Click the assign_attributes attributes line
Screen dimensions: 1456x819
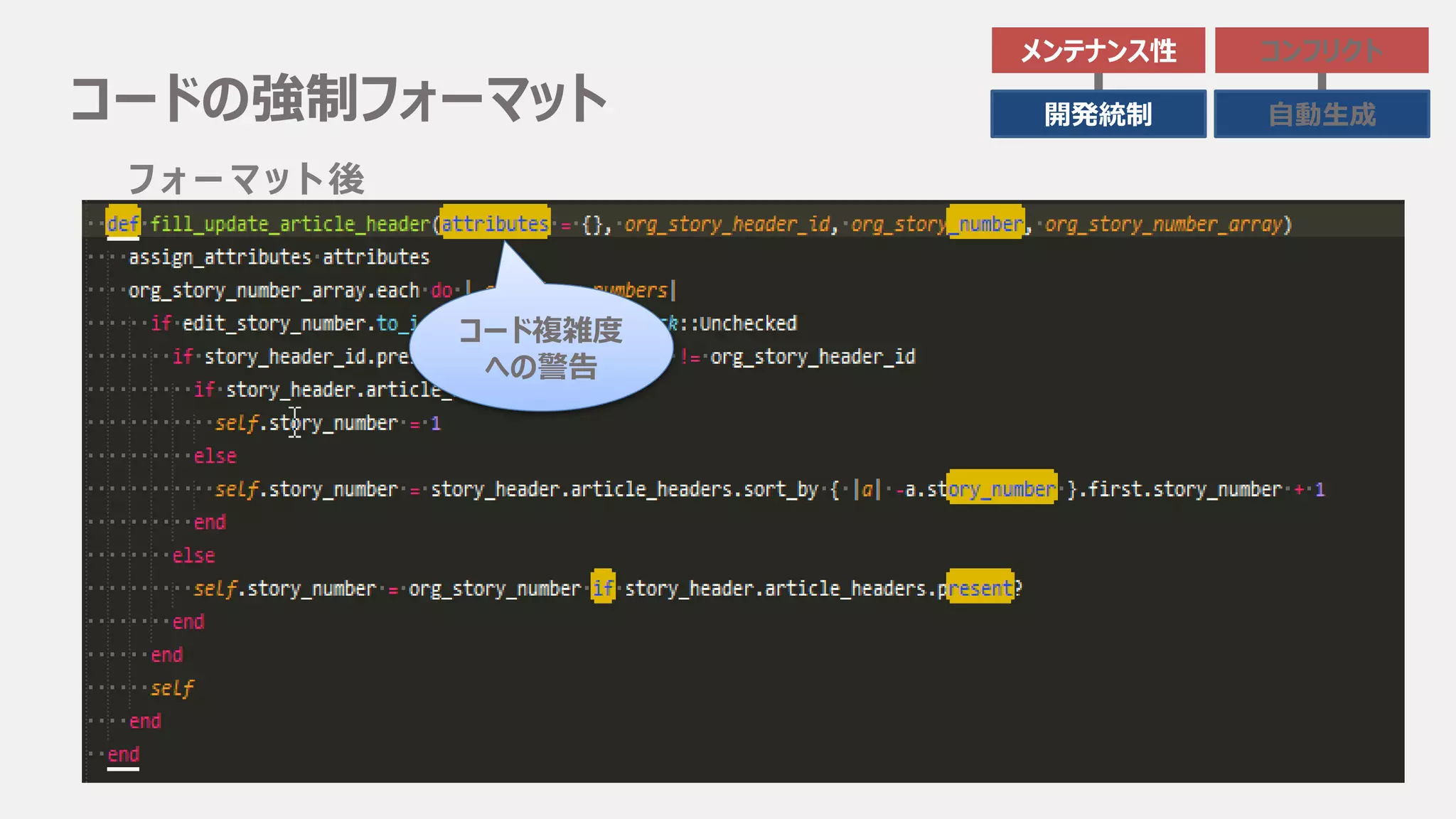279,257
